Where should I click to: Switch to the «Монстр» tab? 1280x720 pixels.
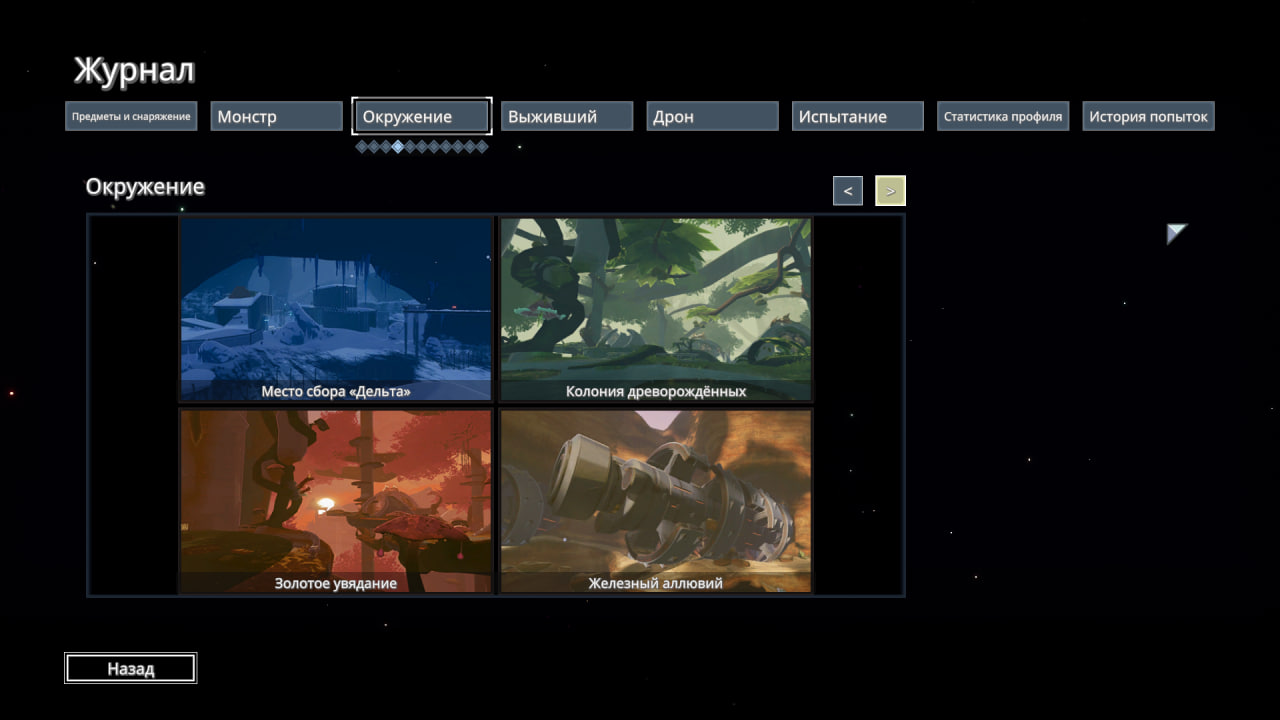[277, 116]
